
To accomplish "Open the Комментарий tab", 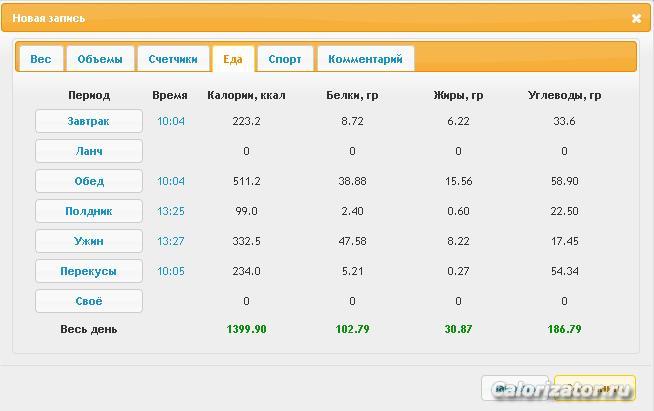I will 365,59.
